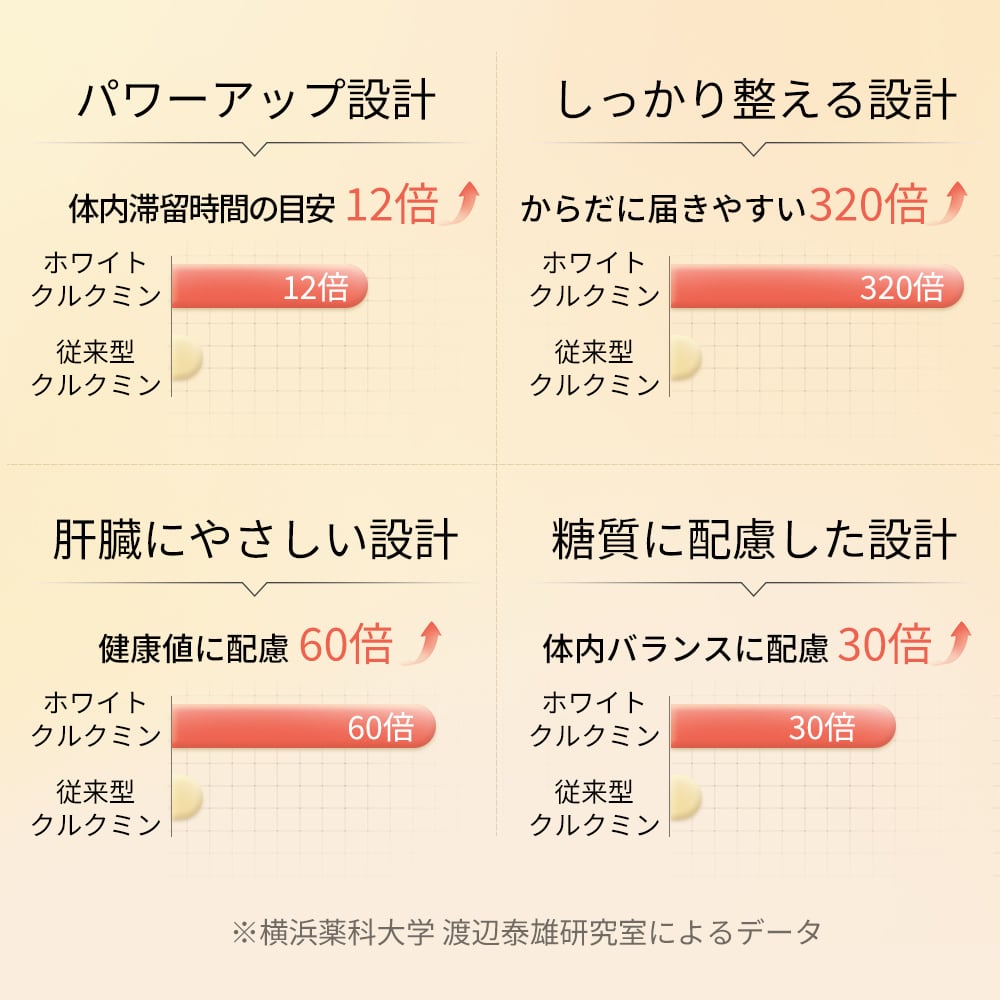The height and width of the screenshot is (1000, 1000).
Task: Click the down chevron under 肝臓にやさしい設計
Action: pos(256,589)
